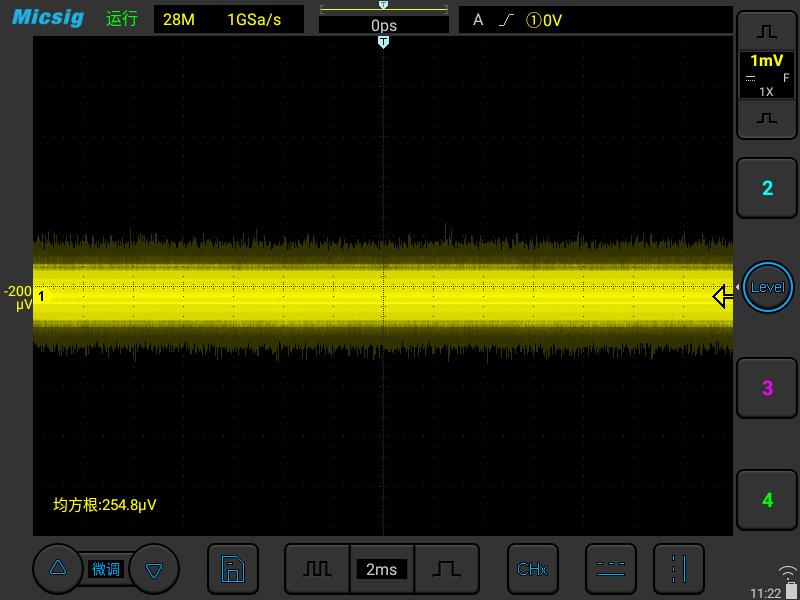Enable vertical cursors
Screen dimensions: 800x600
pos(678,569)
